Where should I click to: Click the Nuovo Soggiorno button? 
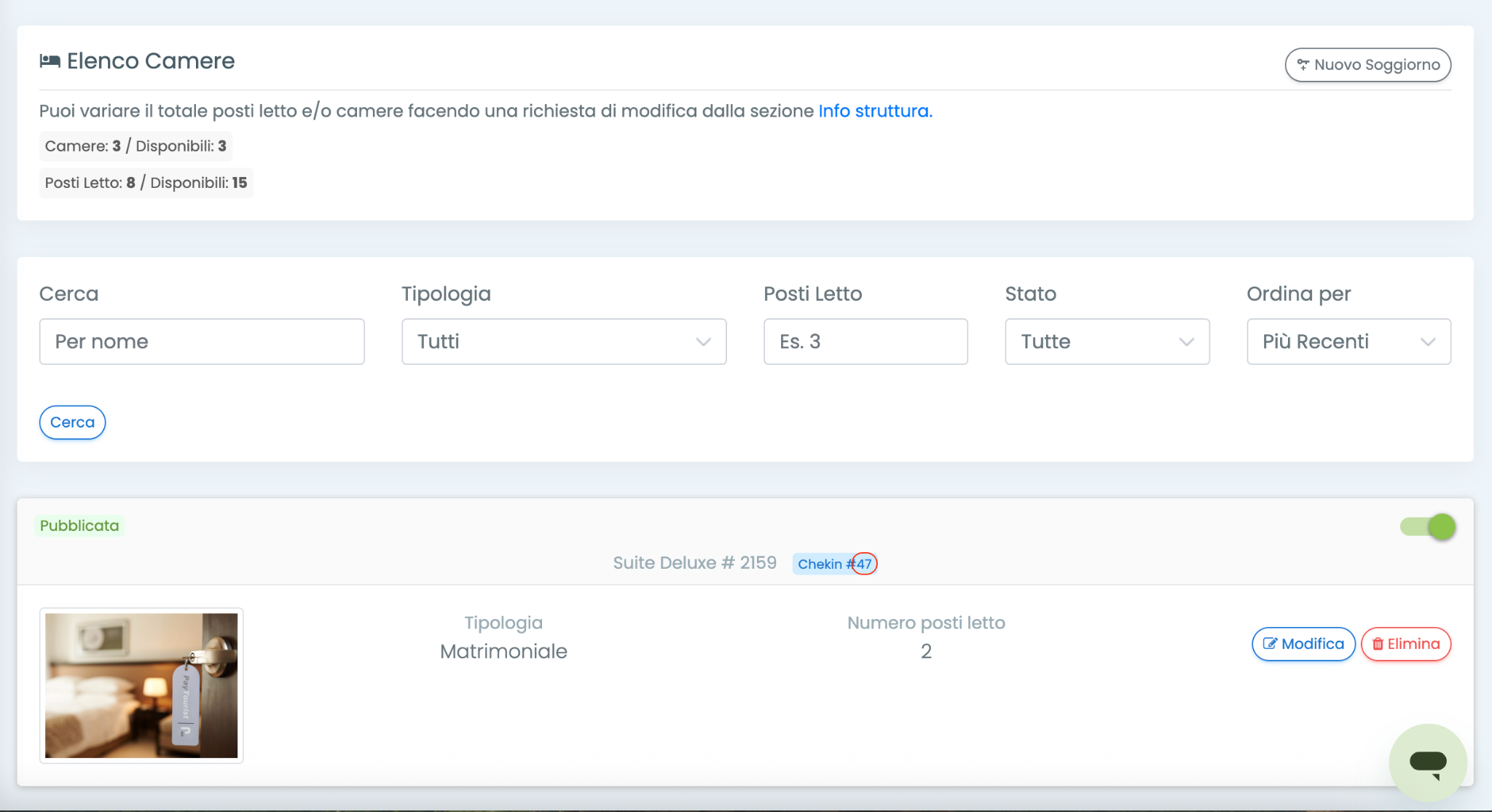(x=1367, y=65)
